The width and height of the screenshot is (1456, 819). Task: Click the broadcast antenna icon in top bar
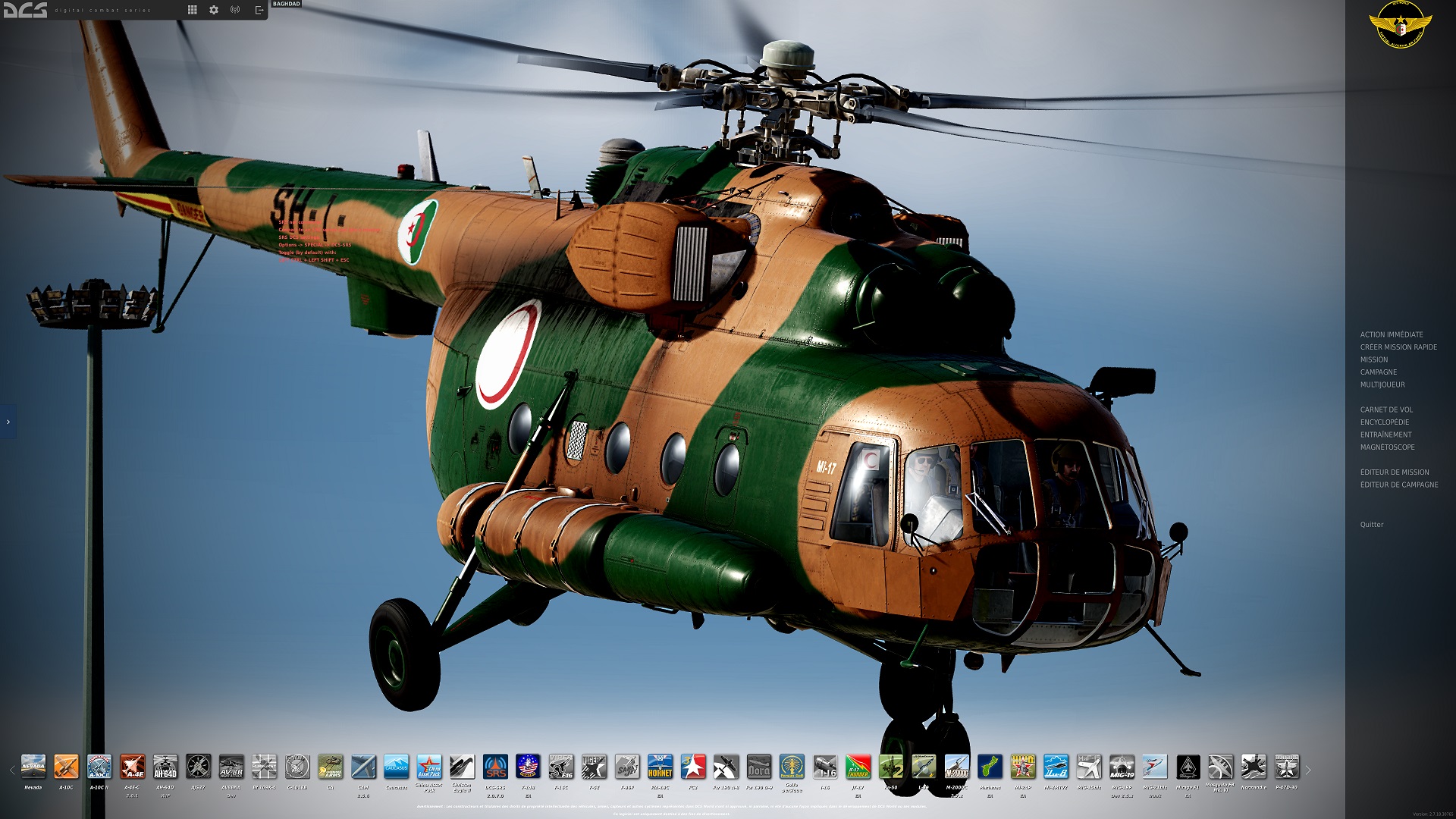point(235,10)
